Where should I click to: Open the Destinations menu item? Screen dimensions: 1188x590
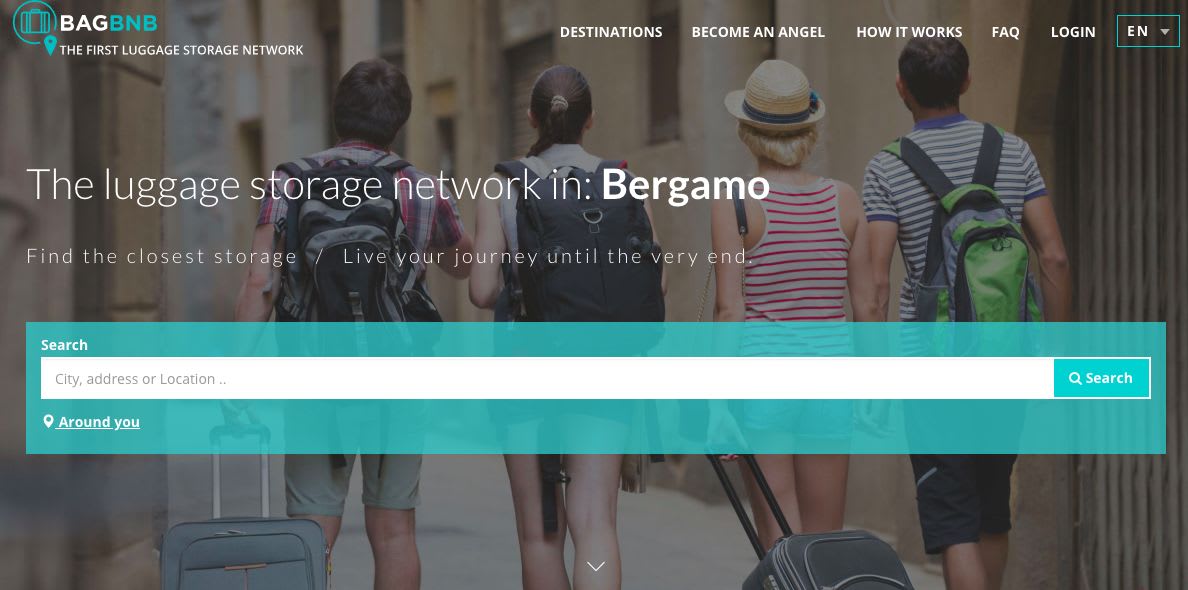(x=611, y=32)
